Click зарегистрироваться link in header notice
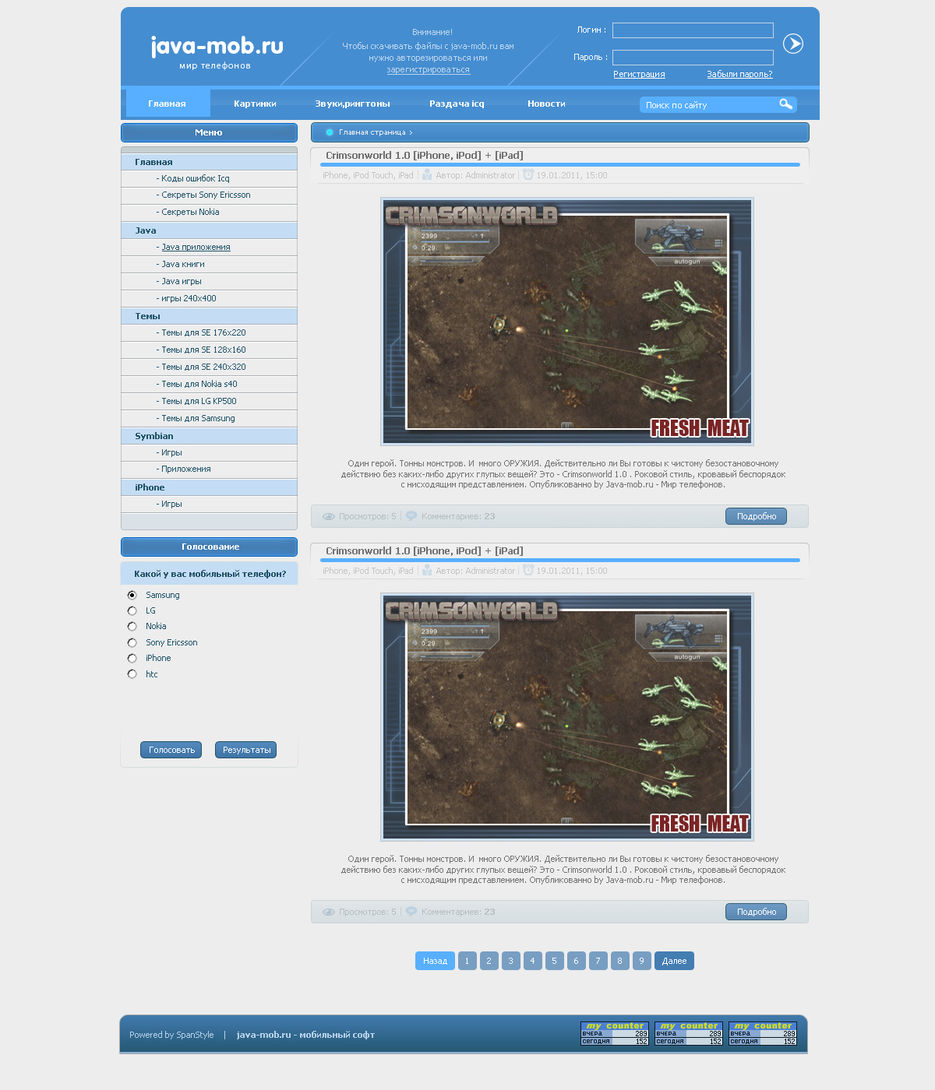Screen dimensions: 935x1090 [x=428, y=70]
